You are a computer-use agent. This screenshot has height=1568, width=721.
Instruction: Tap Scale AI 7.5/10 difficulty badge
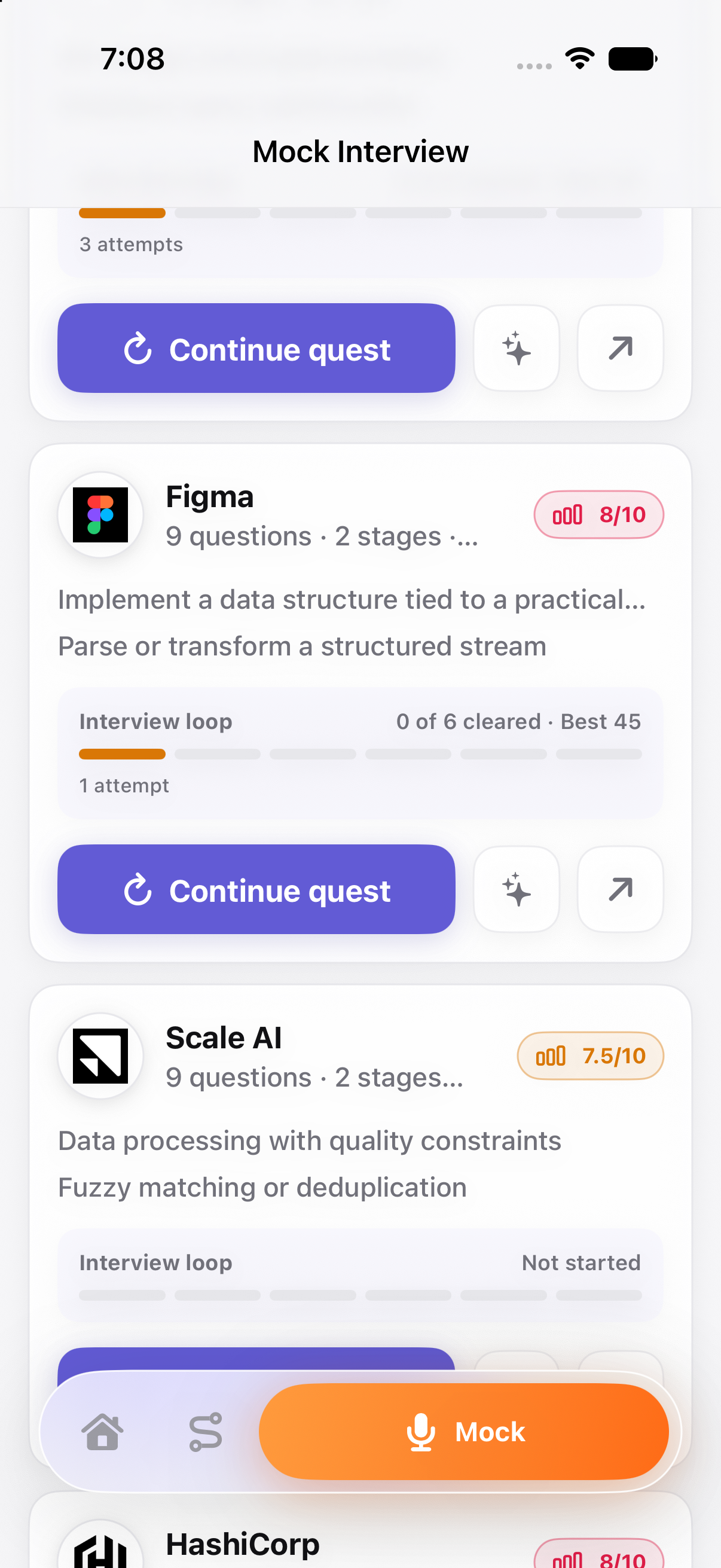(x=590, y=1056)
